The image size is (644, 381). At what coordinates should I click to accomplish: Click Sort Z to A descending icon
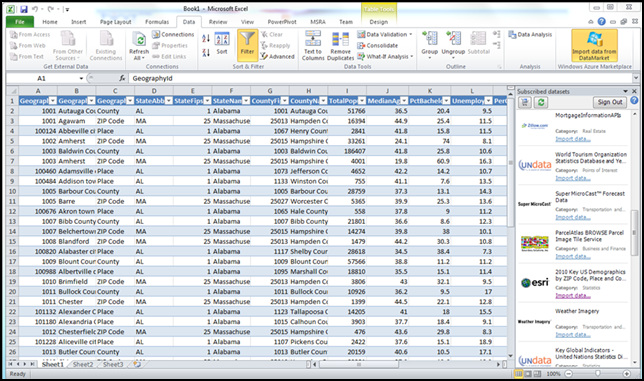(x=206, y=52)
